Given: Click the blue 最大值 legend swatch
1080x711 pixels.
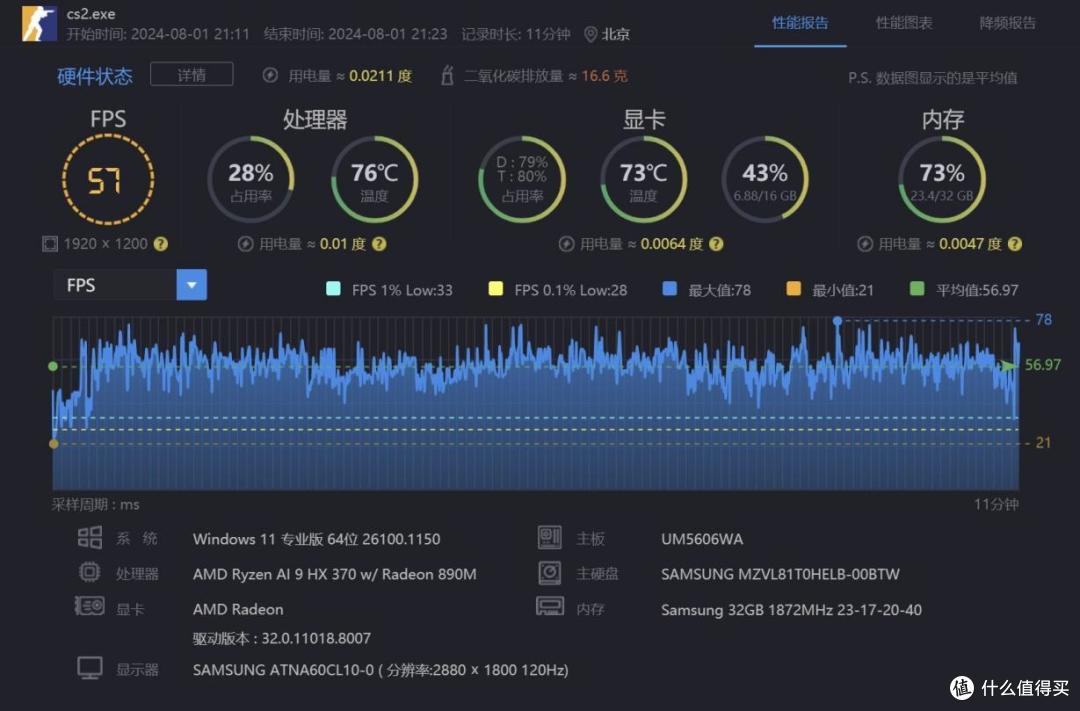Looking at the screenshot, I should pyautogui.click(x=669, y=289).
